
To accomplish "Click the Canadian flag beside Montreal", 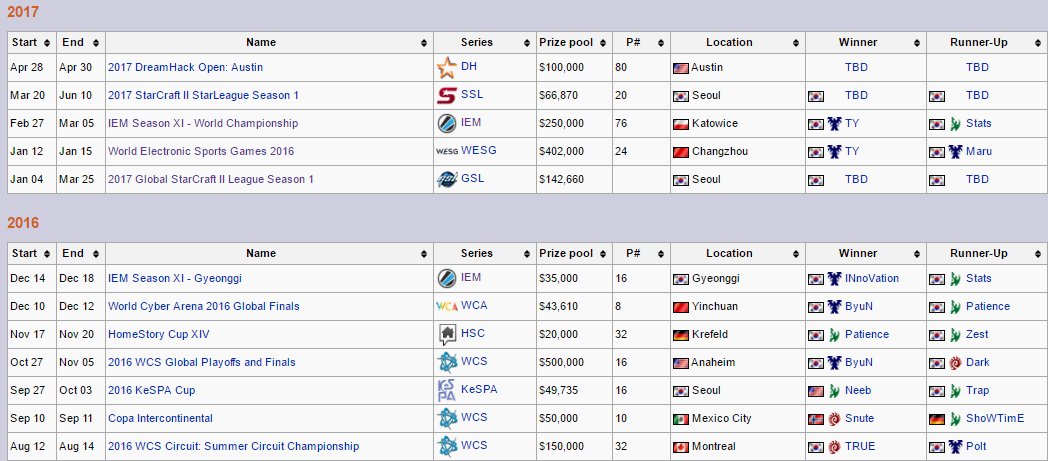I will pyautogui.click(x=681, y=447).
